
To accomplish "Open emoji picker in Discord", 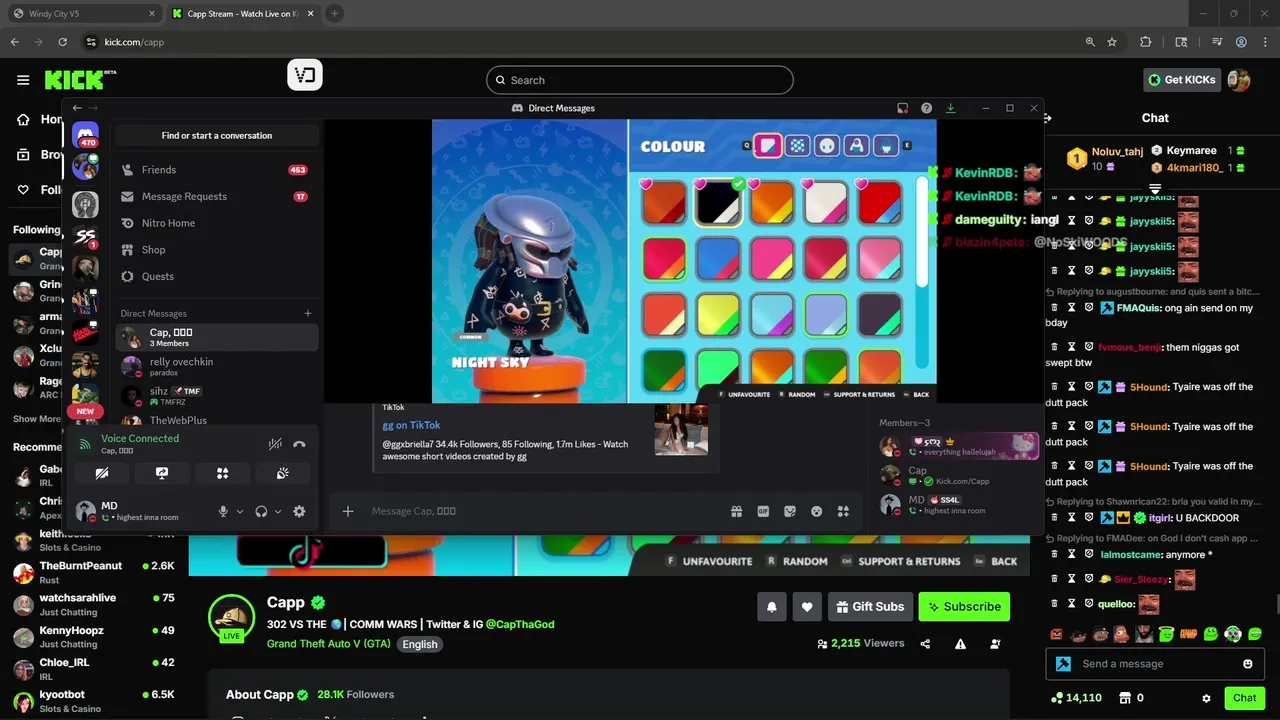I will click(x=817, y=511).
